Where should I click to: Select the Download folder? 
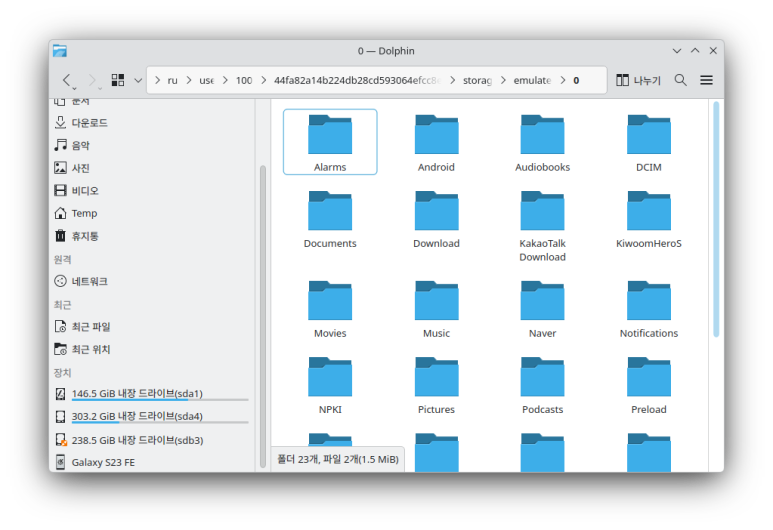(436, 218)
